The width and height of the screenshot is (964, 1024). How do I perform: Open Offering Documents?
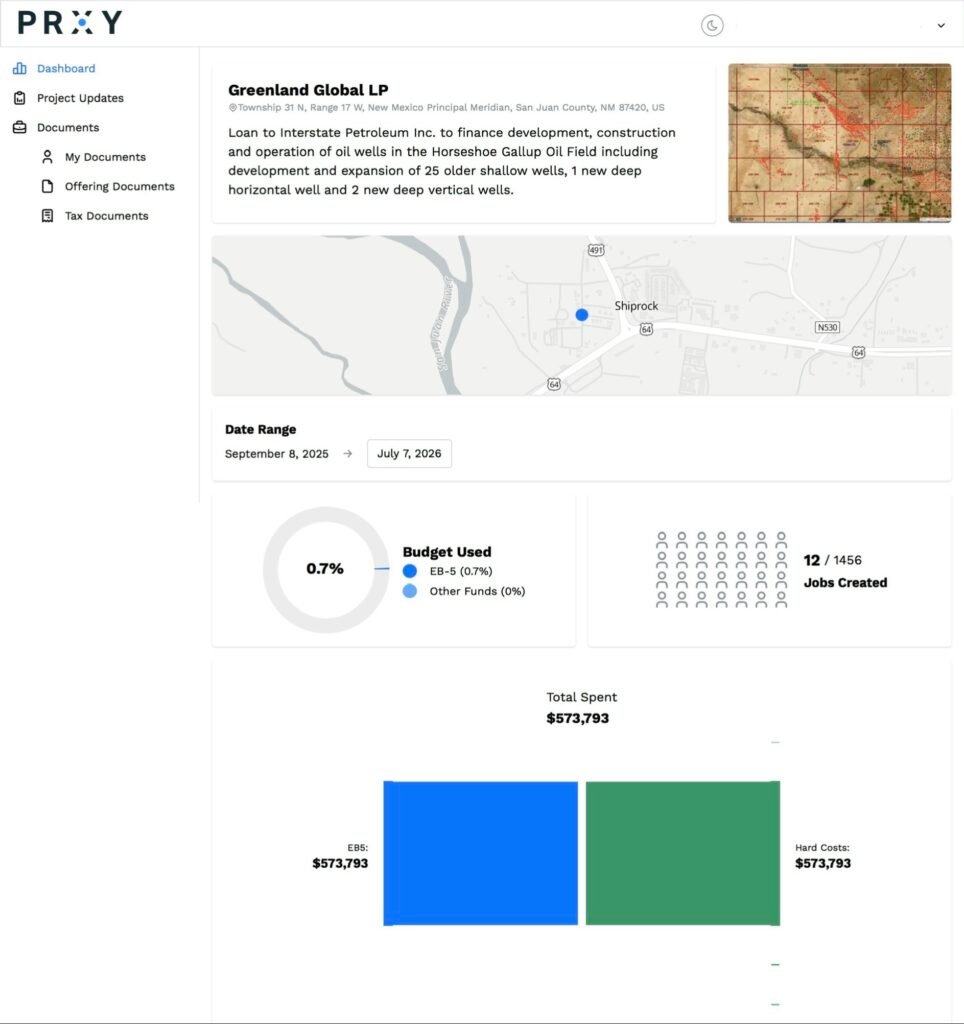[x=120, y=186]
